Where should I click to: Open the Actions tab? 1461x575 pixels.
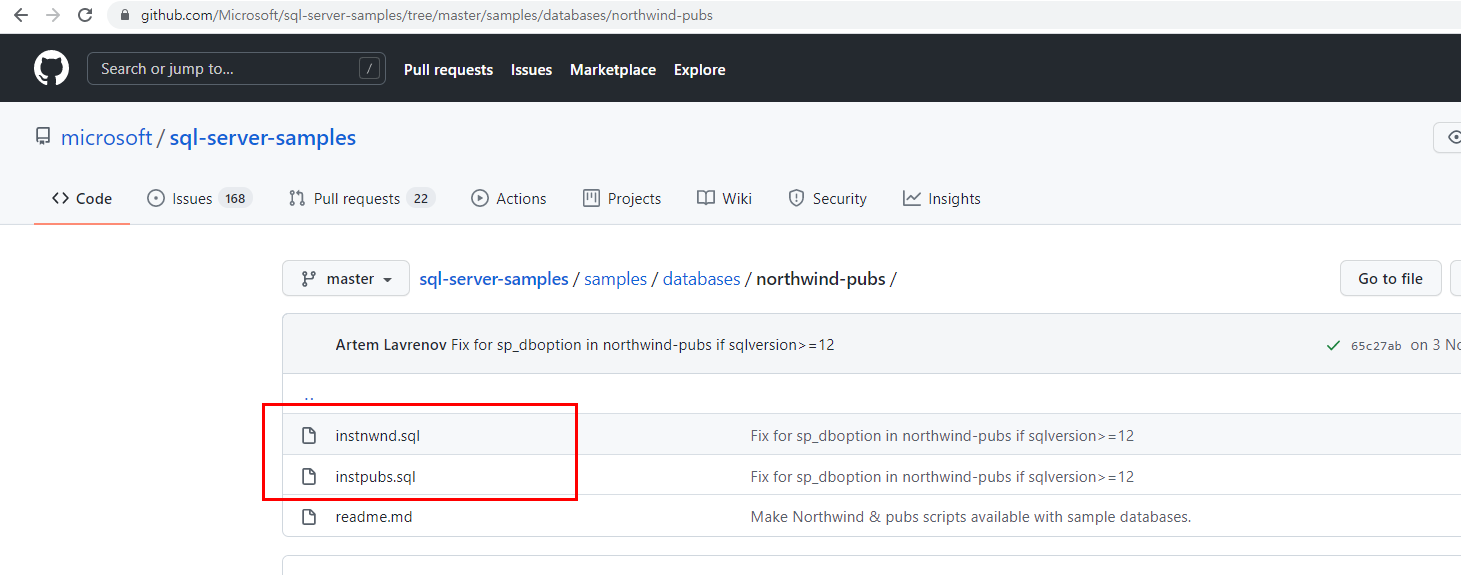tap(509, 199)
